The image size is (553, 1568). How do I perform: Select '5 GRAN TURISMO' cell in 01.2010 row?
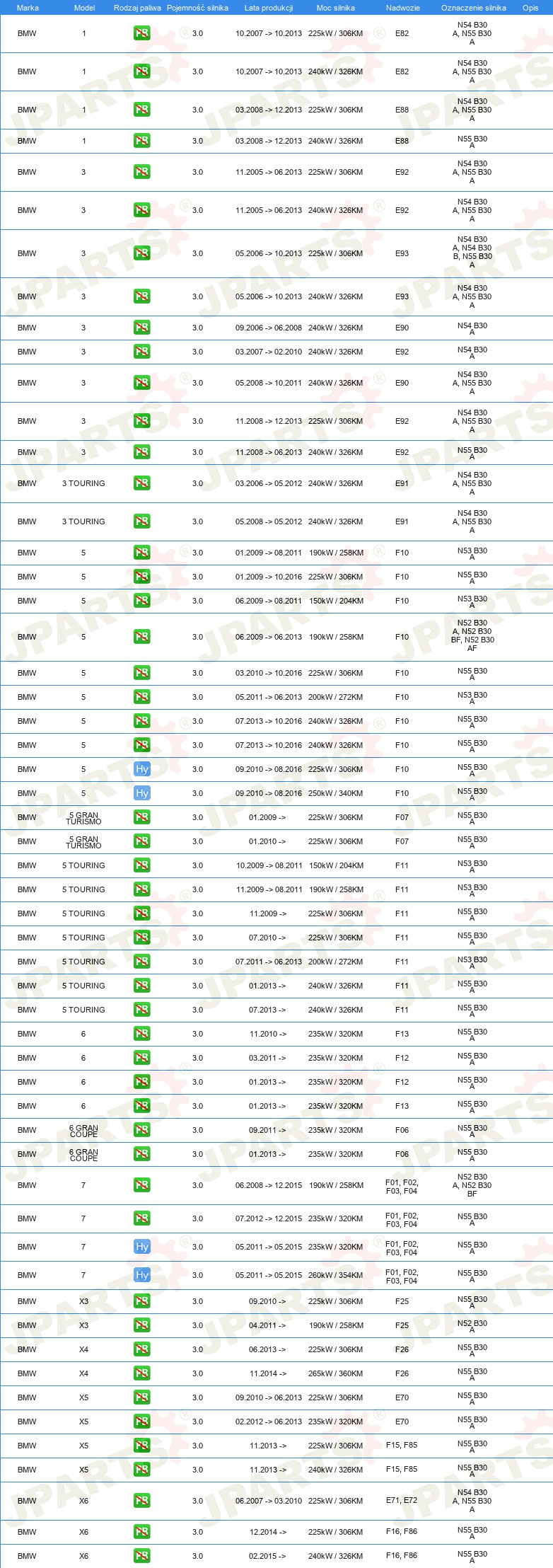coord(83,841)
